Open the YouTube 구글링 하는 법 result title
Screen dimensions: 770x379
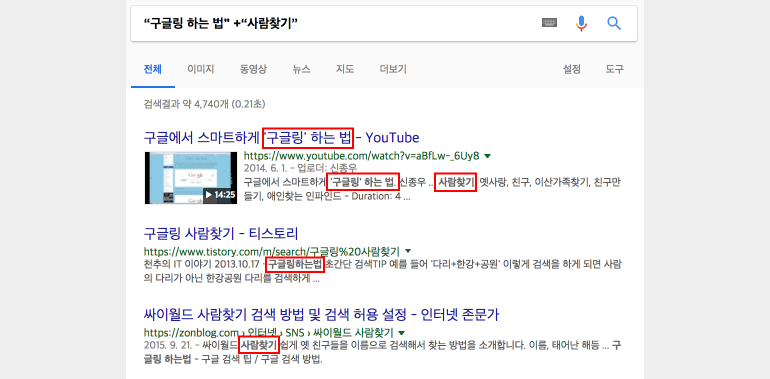click(x=281, y=137)
